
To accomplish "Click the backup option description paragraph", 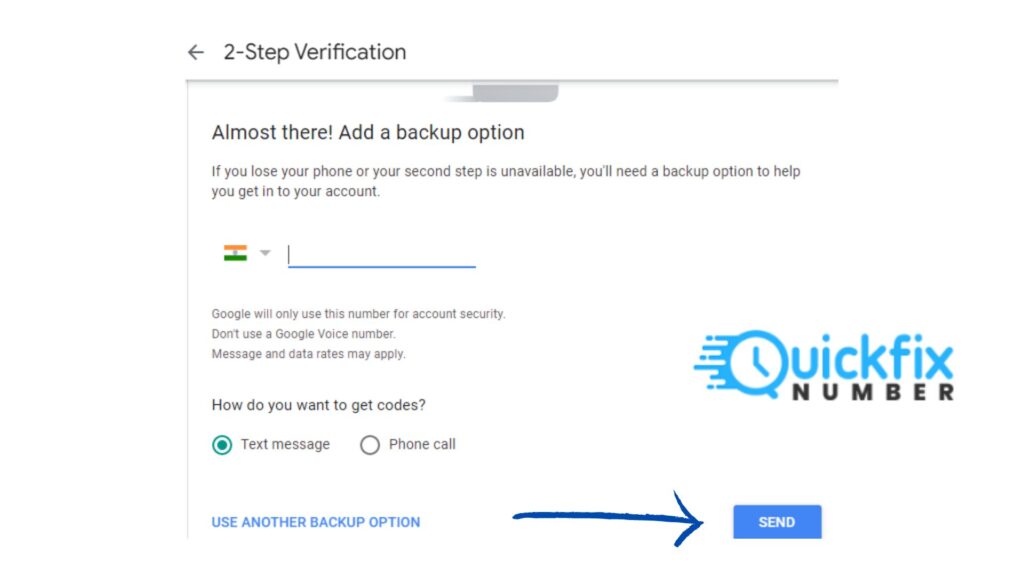I will tap(506, 181).
